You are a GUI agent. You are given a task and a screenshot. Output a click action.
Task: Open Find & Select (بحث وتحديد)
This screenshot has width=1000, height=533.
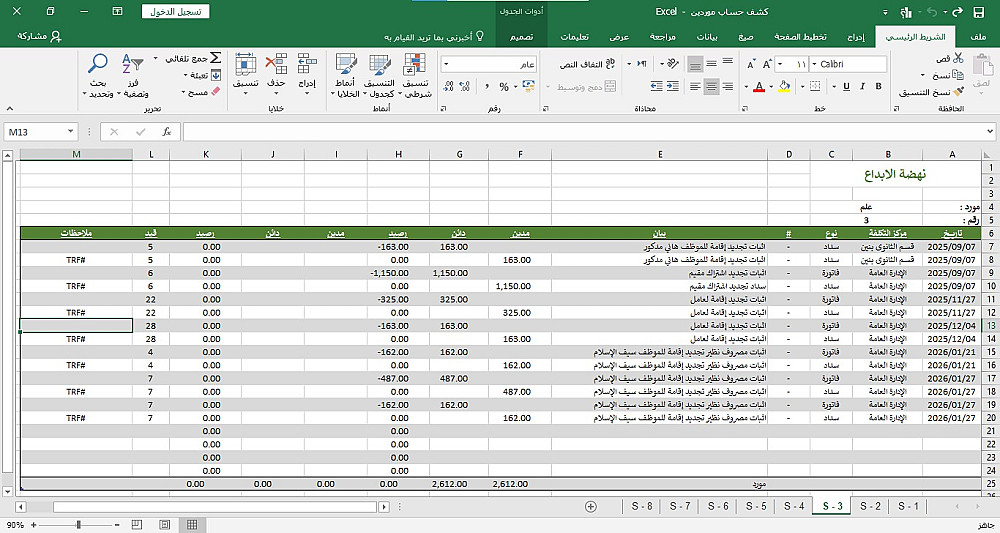pyautogui.click(x=98, y=75)
